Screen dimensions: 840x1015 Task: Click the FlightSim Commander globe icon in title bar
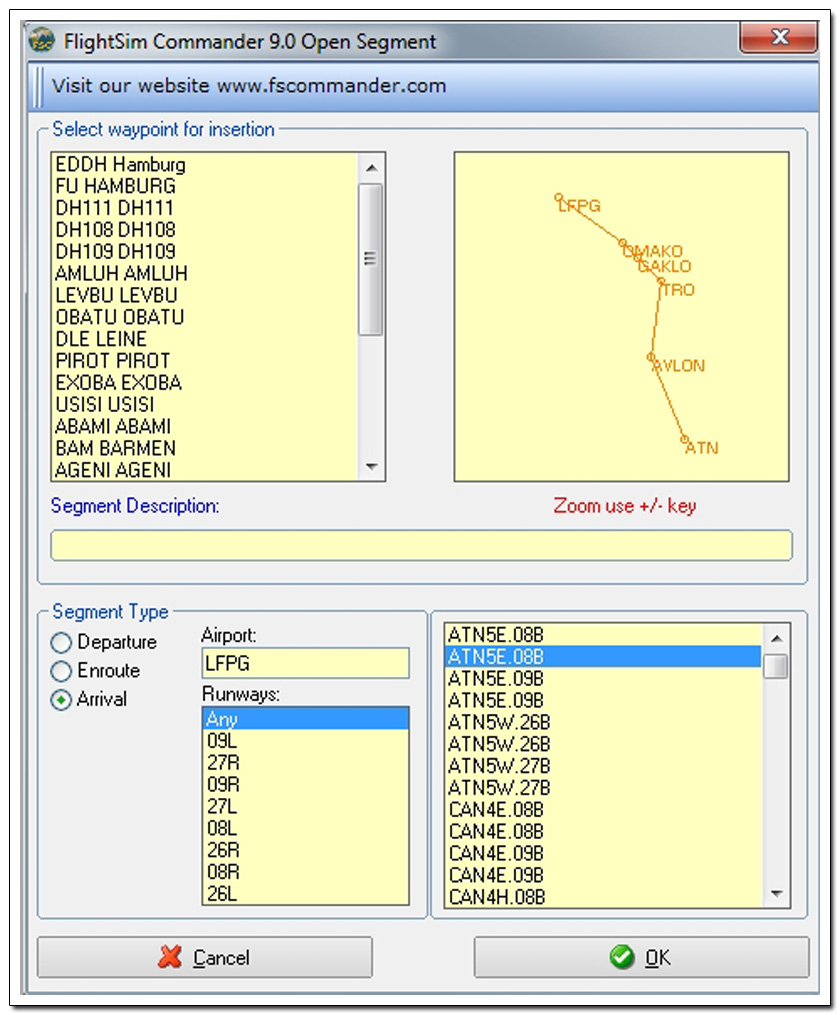click(x=42, y=41)
